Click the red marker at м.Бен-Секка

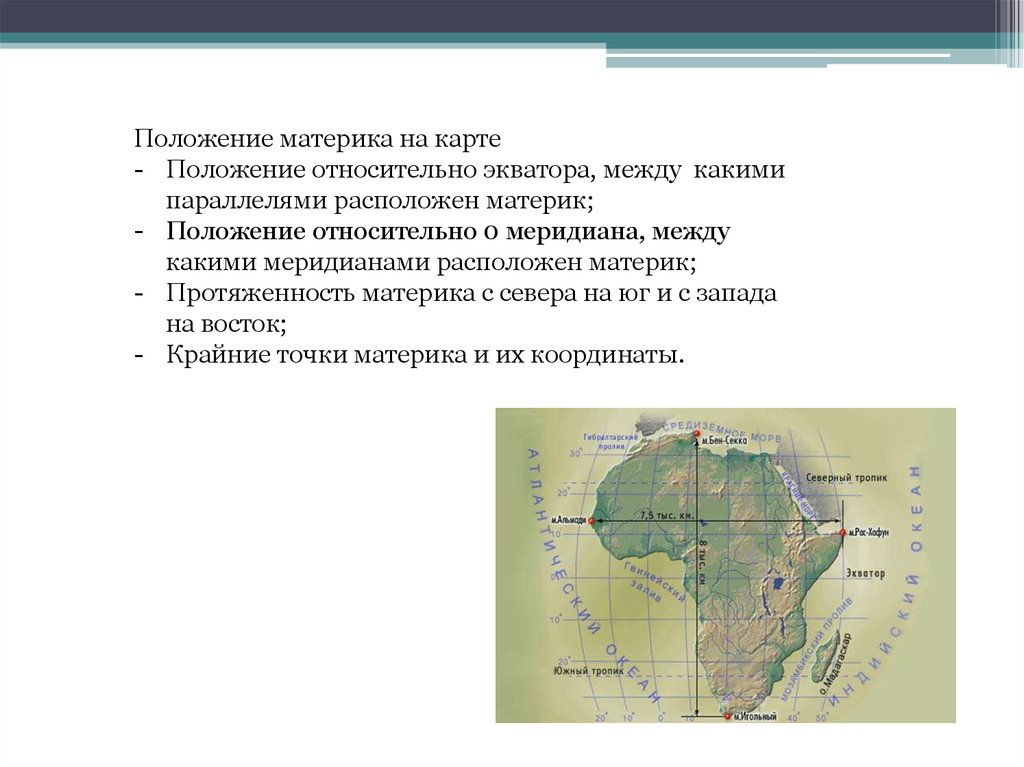[697, 433]
